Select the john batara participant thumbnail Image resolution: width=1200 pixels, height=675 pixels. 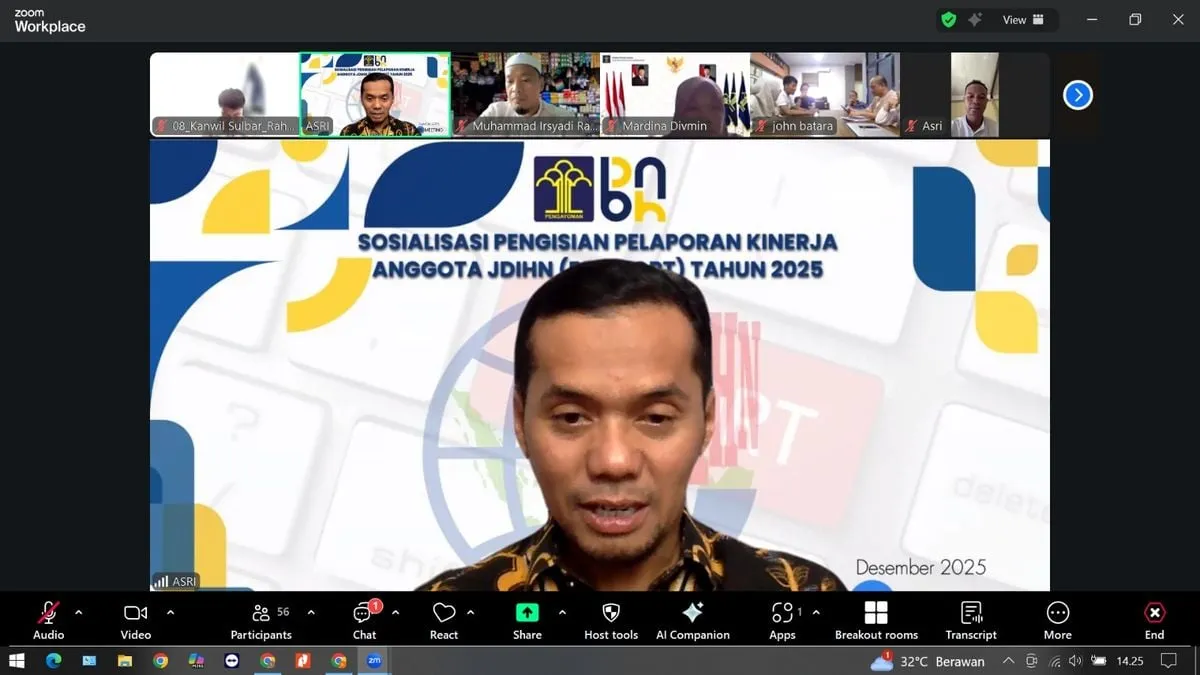(825, 94)
